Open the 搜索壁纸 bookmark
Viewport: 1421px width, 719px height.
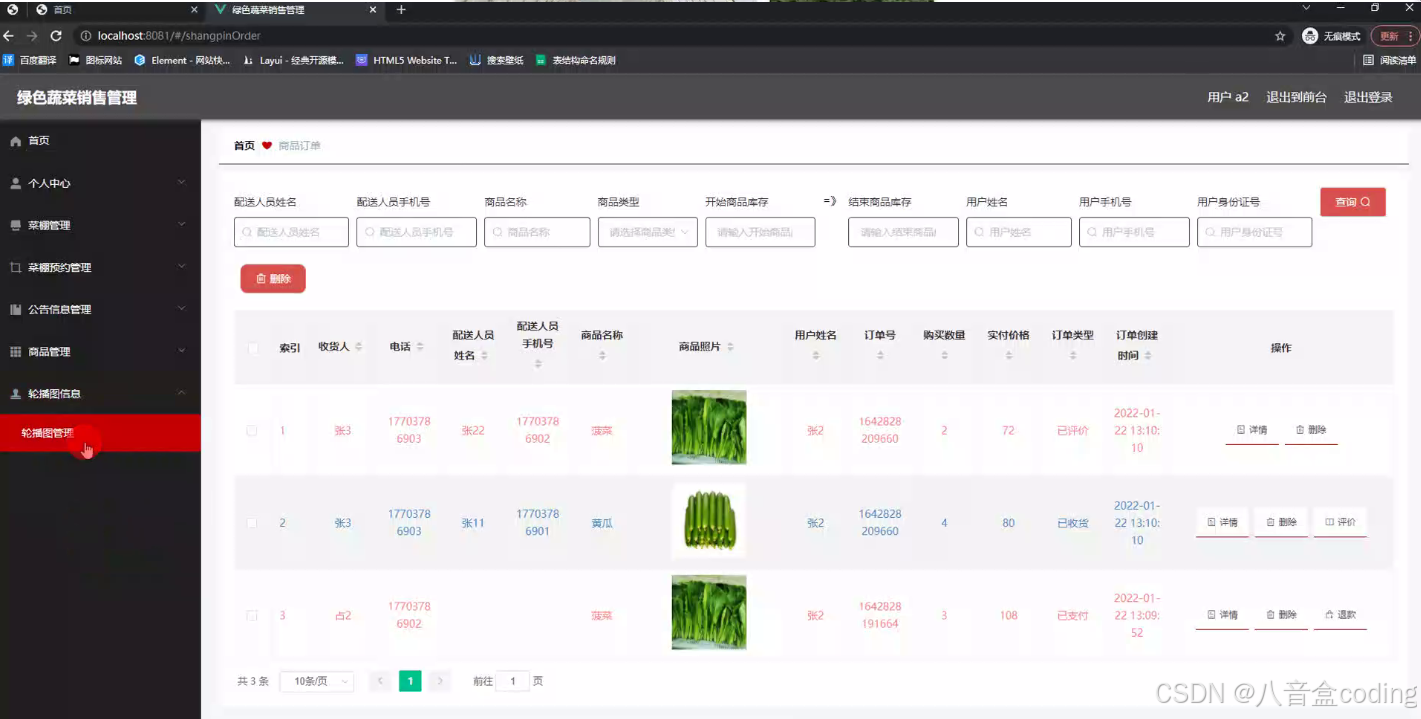coord(497,60)
